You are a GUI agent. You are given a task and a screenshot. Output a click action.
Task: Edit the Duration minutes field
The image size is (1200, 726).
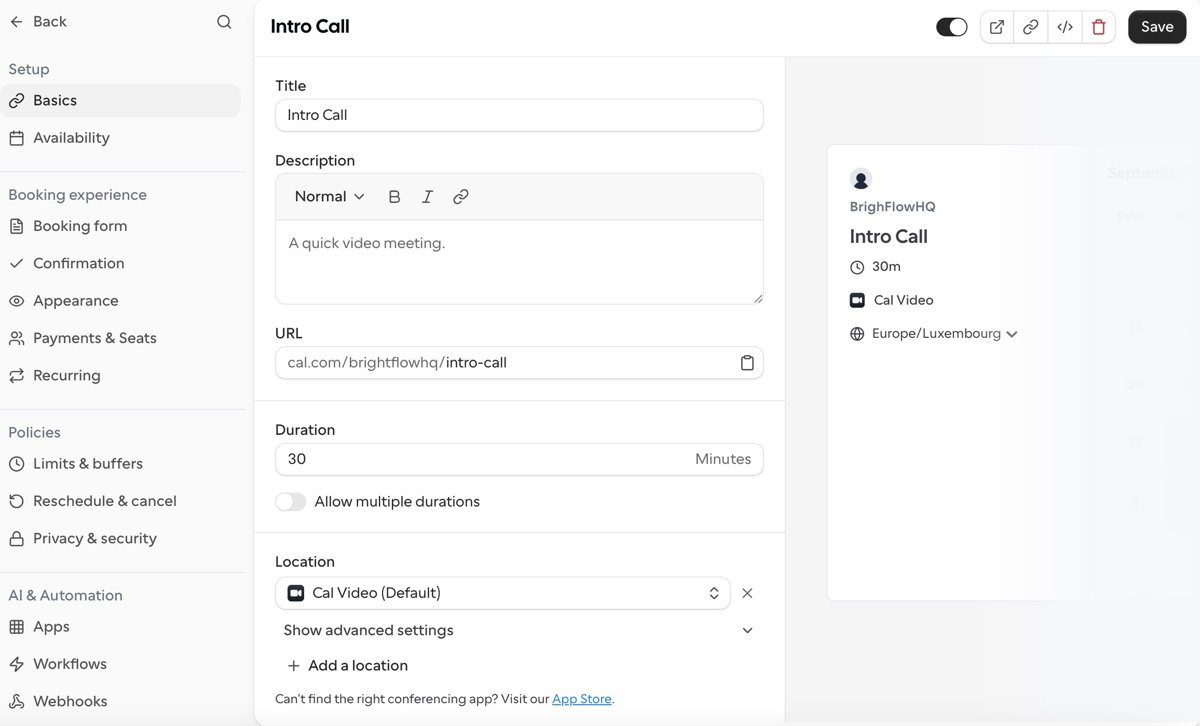519,459
